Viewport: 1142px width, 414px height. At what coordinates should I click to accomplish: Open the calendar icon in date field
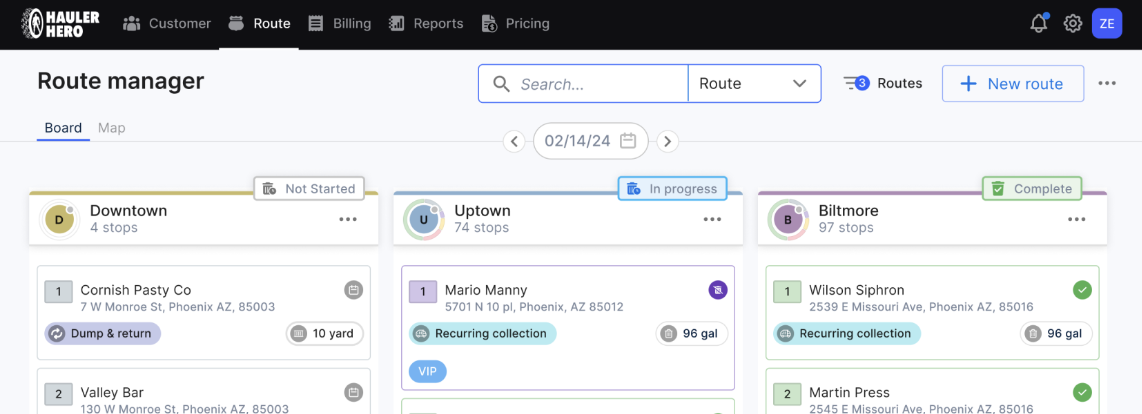coord(628,141)
